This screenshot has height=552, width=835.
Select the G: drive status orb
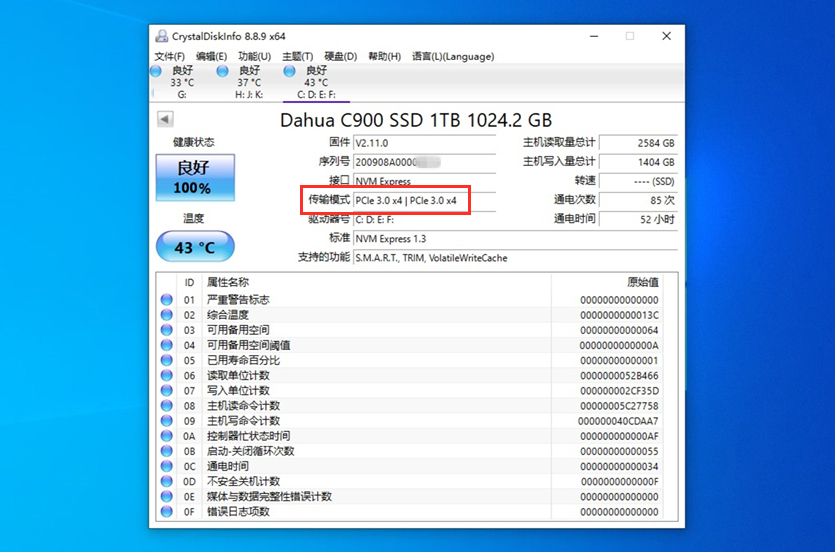[156, 71]
